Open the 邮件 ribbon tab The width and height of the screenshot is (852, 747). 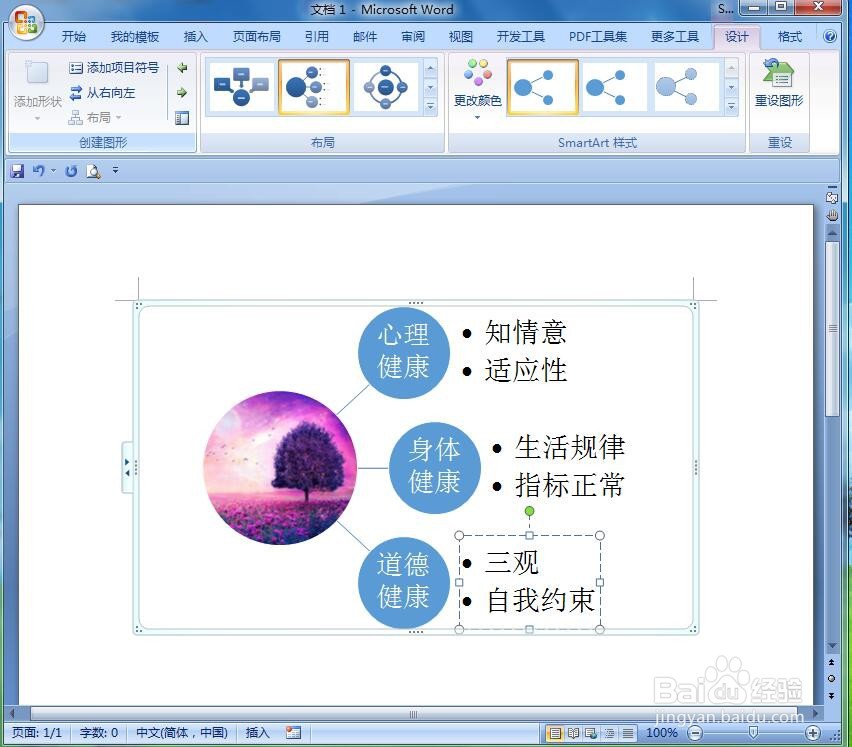pos(365,36)
